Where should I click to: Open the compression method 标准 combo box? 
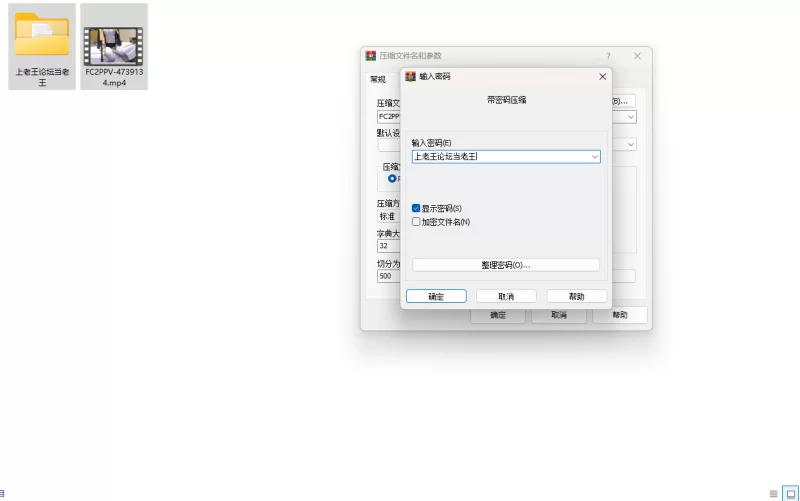click(389, 216)
